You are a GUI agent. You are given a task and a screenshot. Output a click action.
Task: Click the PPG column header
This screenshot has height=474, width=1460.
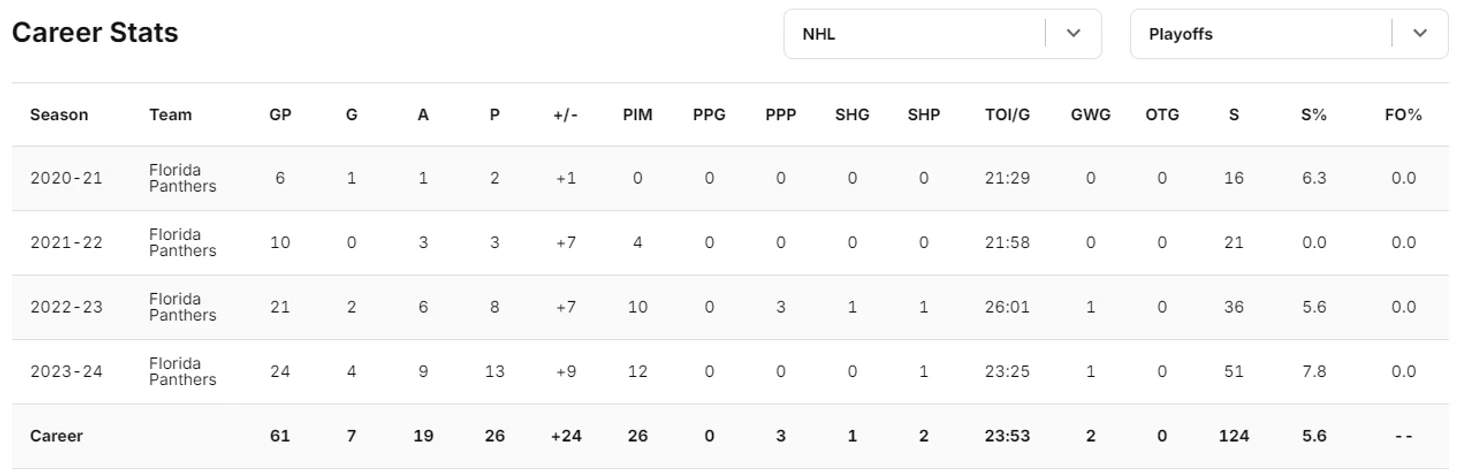(x=709, y=115)
